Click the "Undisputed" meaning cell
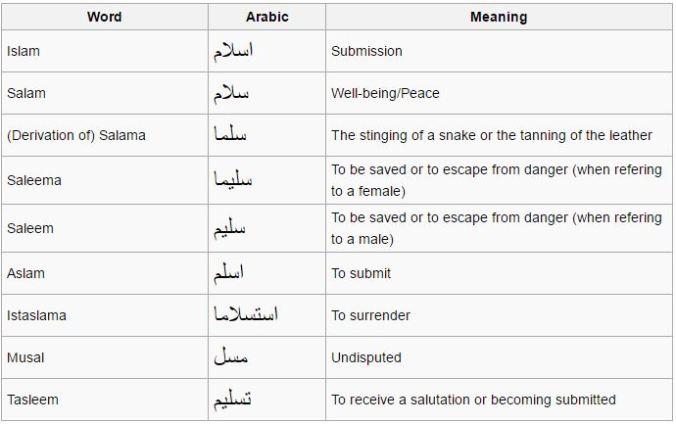 tap(366, 357)
